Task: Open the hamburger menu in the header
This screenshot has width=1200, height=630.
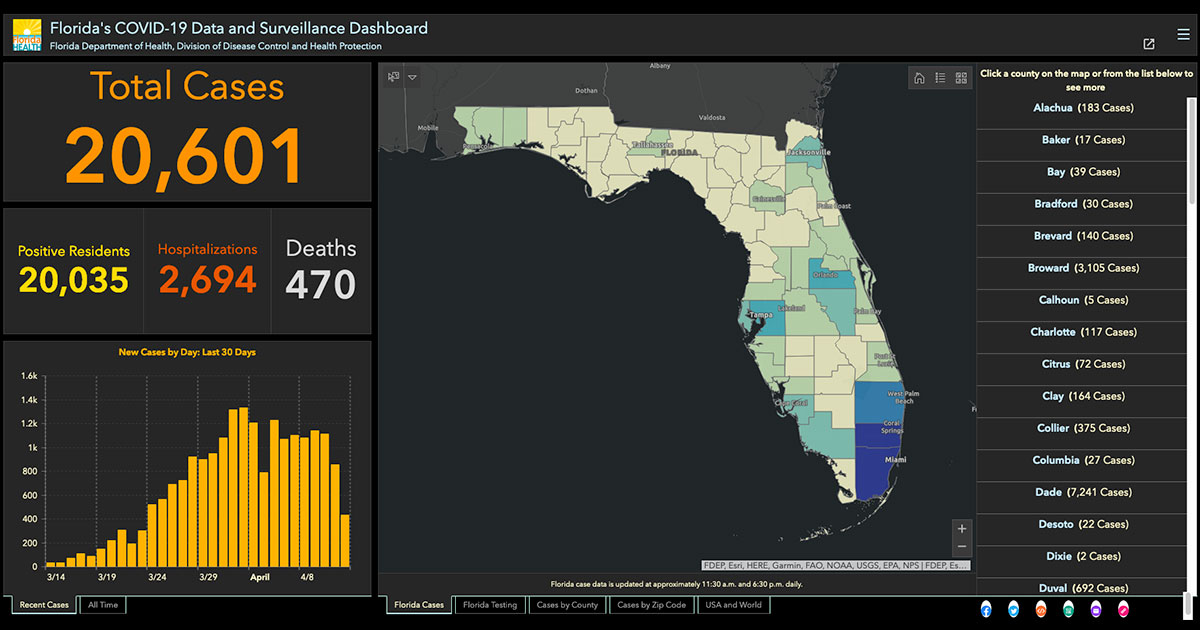Action: point(1183,34)
